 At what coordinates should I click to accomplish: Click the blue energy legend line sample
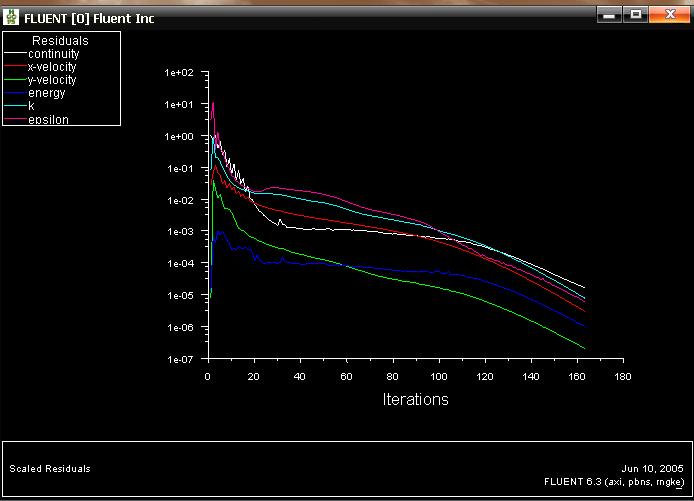point(15,92)
